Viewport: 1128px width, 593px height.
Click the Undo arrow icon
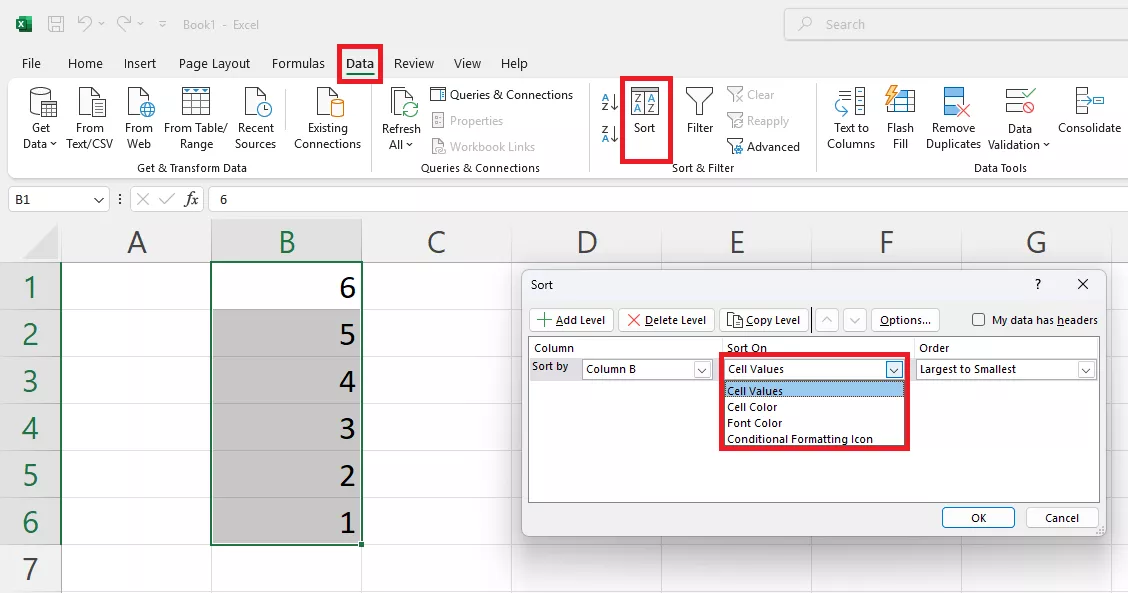tap(85, 24)
